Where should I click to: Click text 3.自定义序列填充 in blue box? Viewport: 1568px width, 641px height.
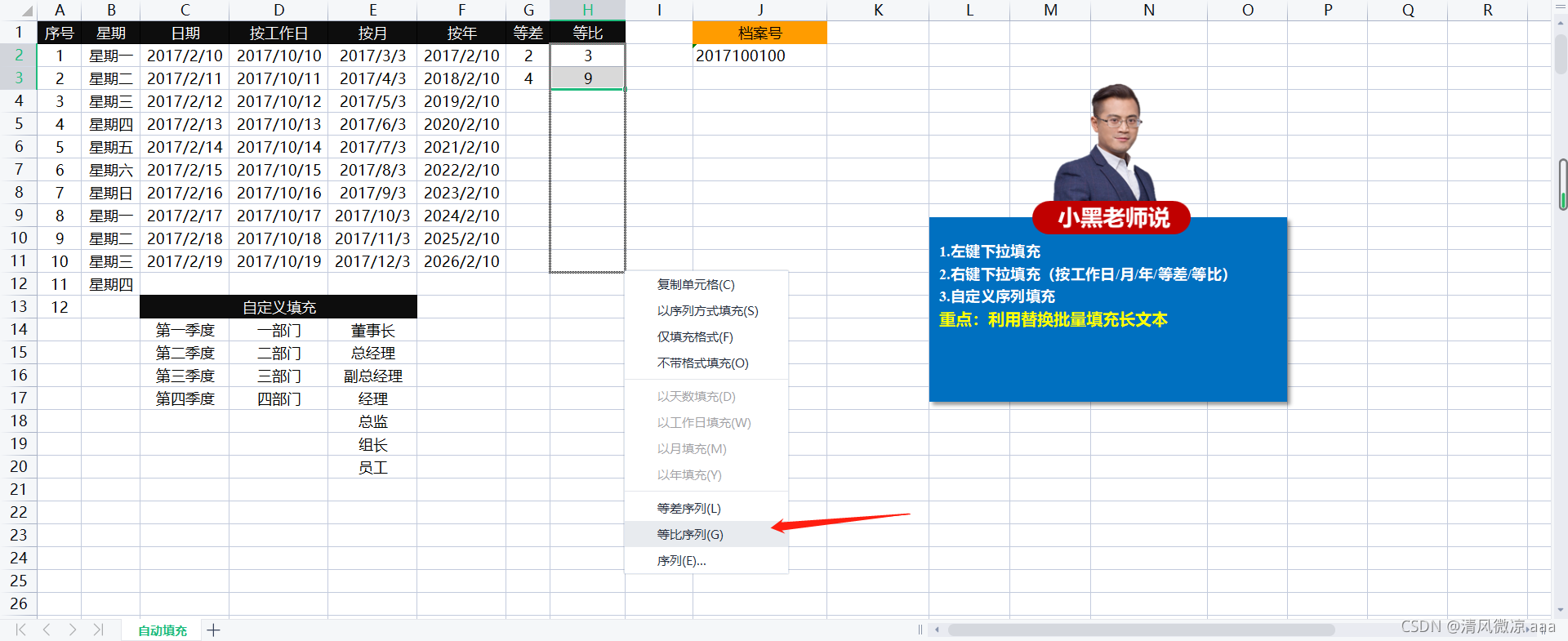pyautogui.click(x=996, y=296)
